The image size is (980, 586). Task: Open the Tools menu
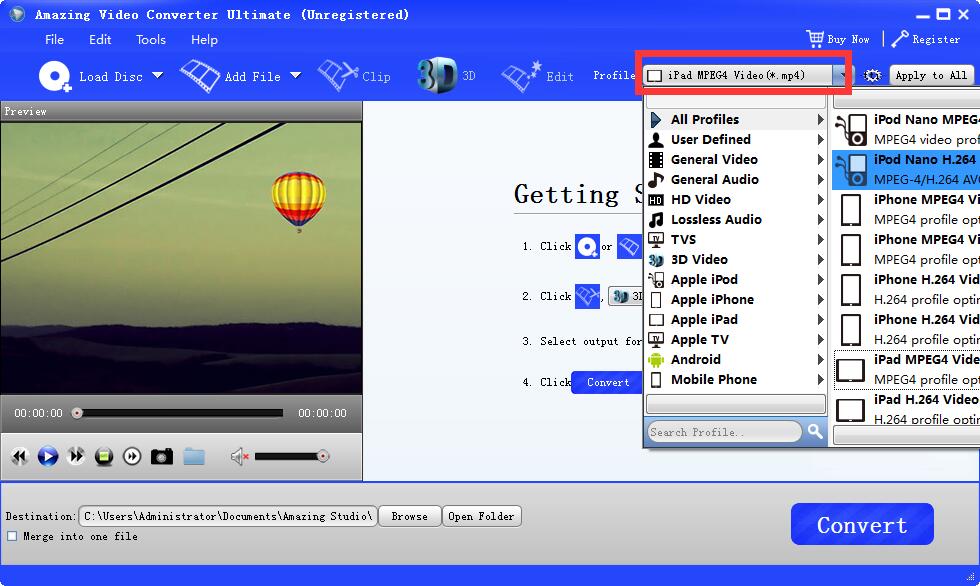(151, 39)
